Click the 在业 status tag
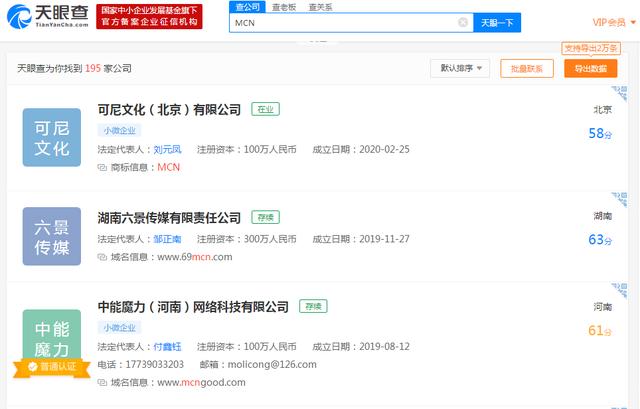Viewport: 640px width, 409px height. (x=266, y=109)
